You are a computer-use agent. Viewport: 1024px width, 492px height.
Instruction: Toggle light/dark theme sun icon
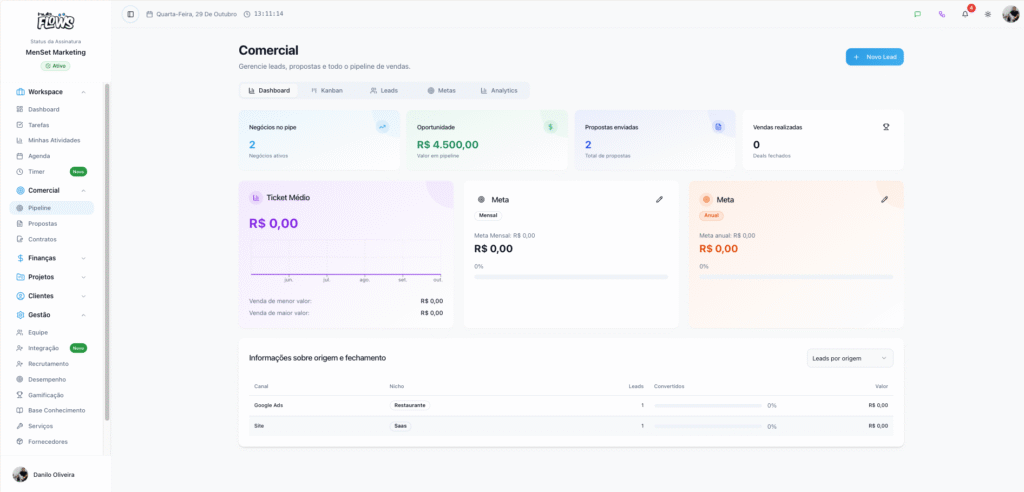[x=987, y=14]
